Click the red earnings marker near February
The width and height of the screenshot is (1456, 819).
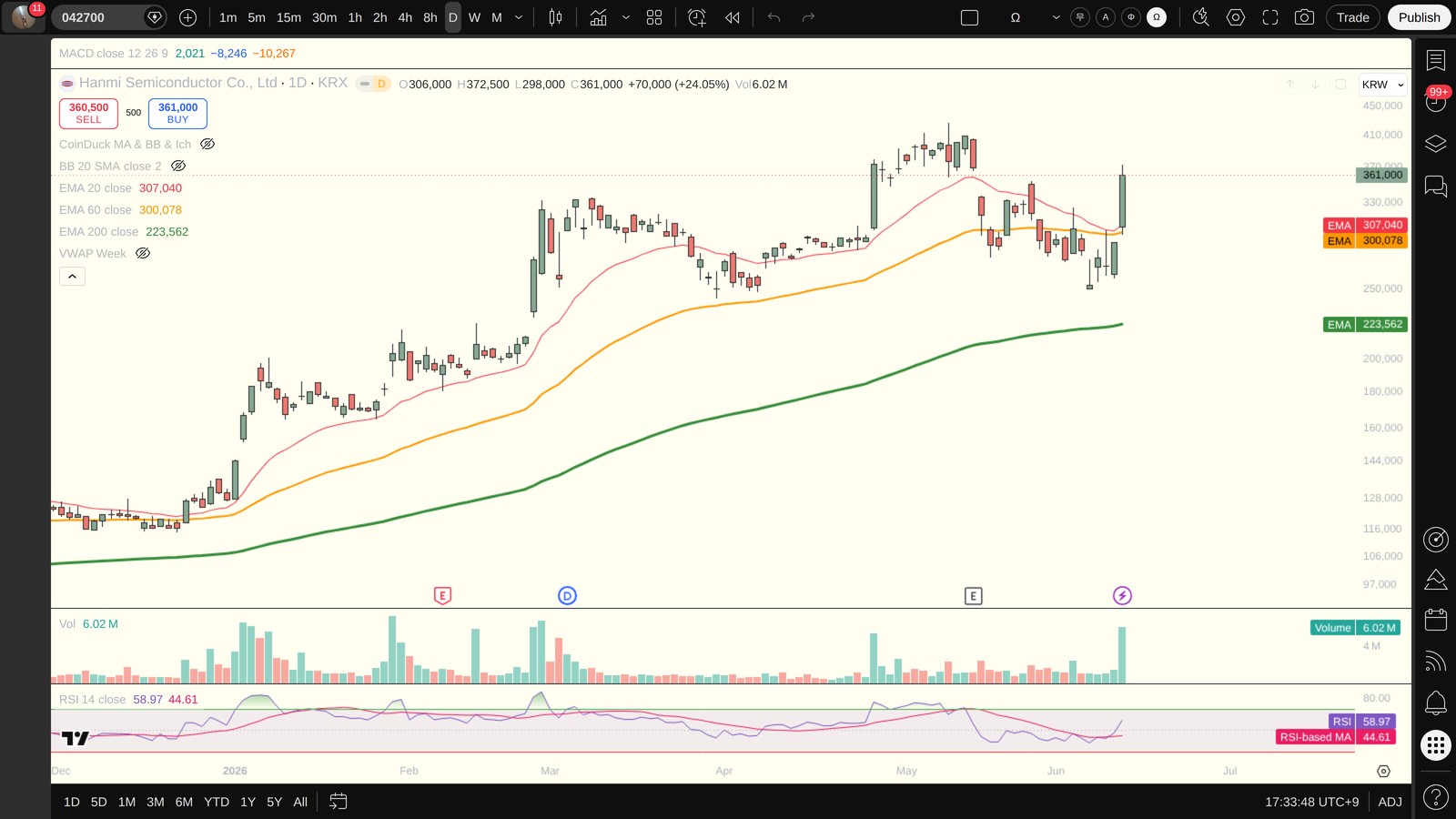click(442, 596)
